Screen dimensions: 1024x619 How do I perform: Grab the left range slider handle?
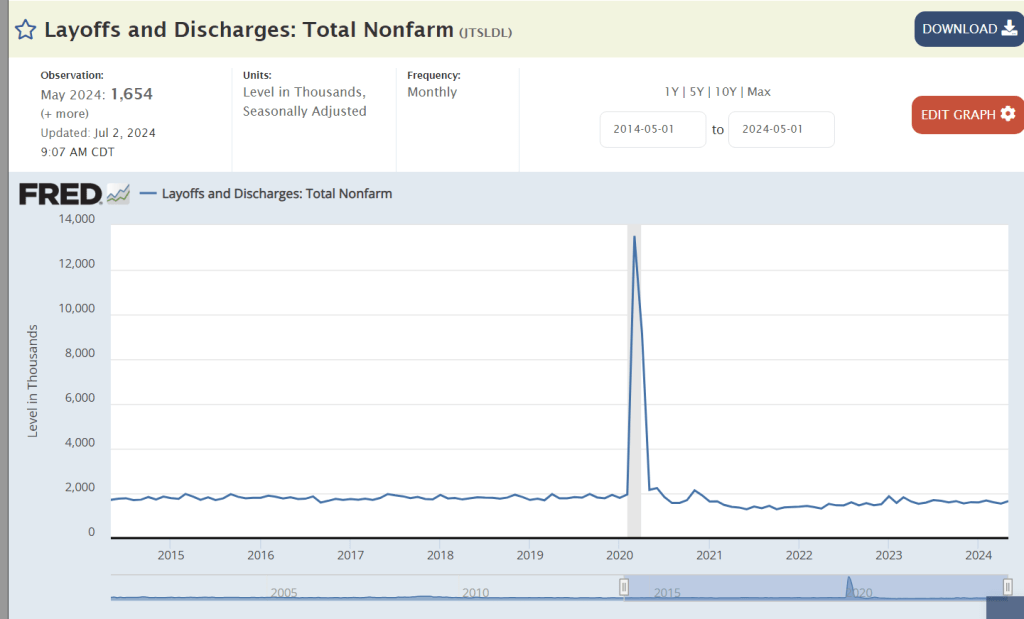[x=624, y=587]
